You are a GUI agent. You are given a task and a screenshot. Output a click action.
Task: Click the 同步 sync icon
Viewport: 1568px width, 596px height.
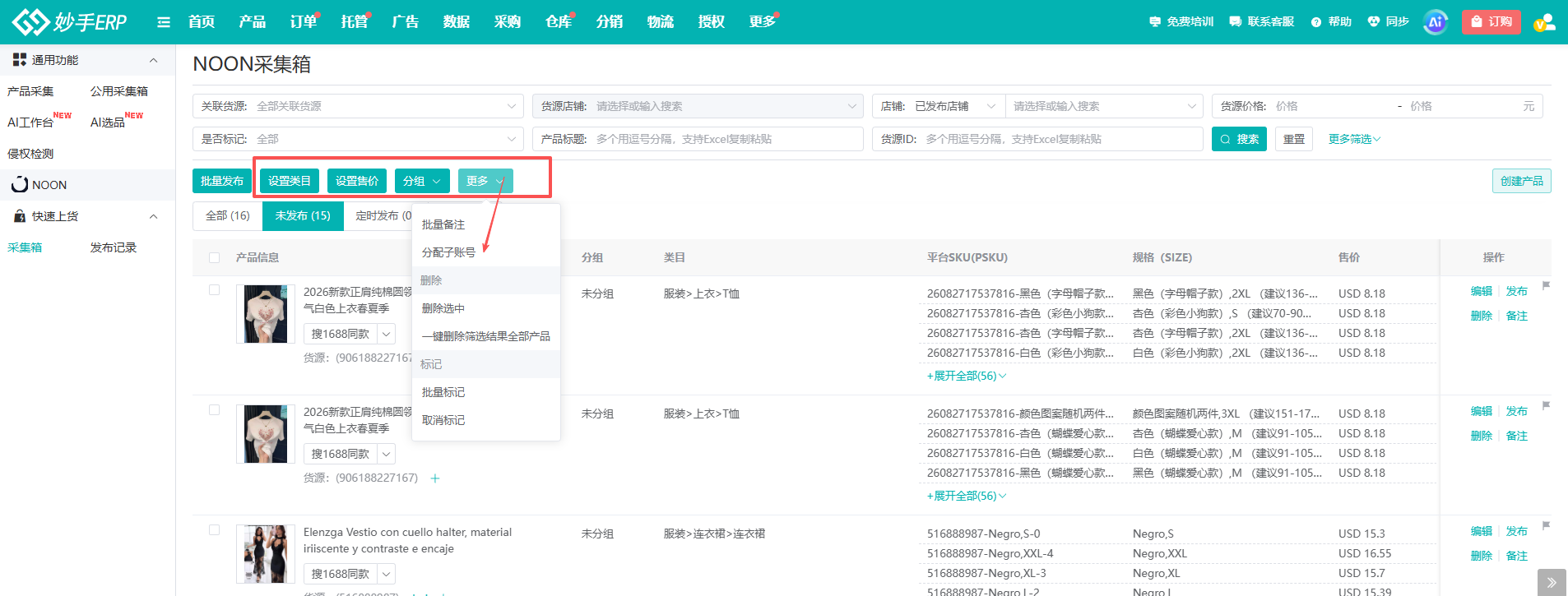1389,22
